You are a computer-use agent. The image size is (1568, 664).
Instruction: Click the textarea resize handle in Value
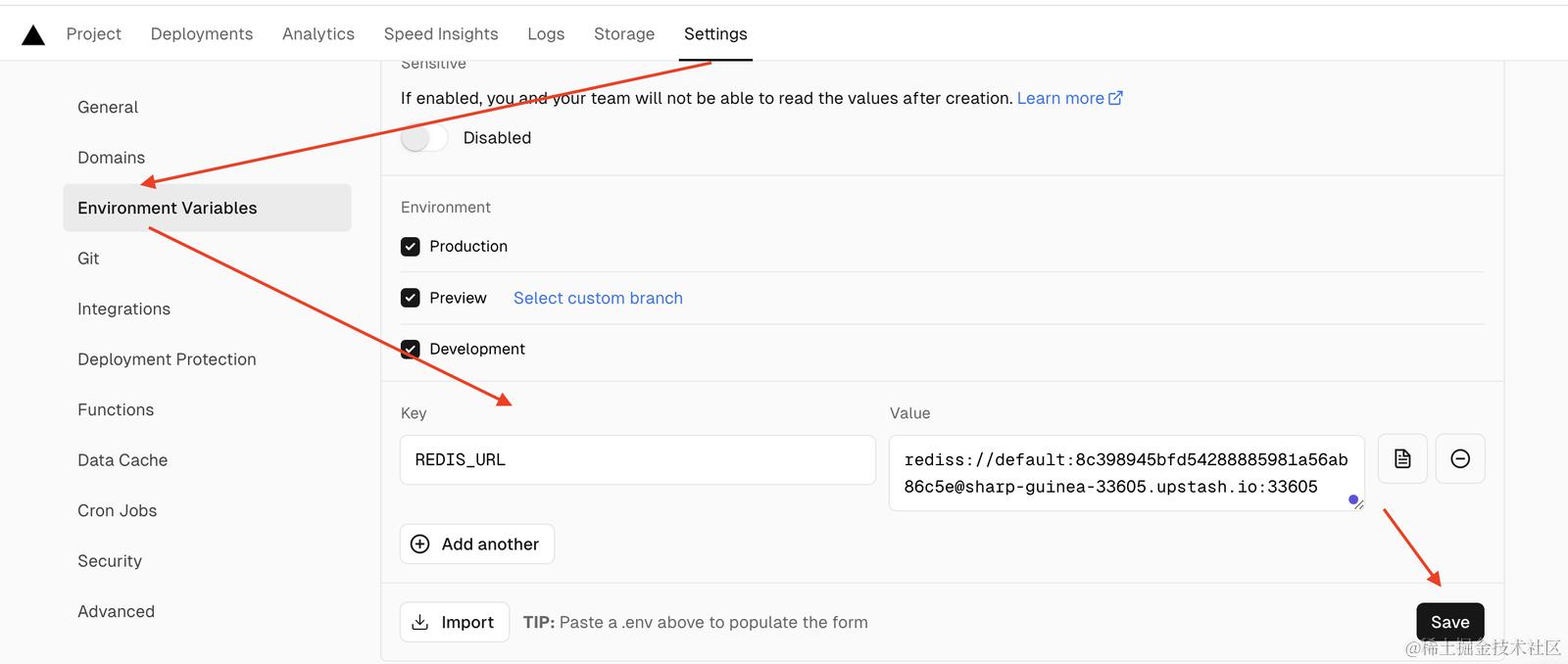1357,503
